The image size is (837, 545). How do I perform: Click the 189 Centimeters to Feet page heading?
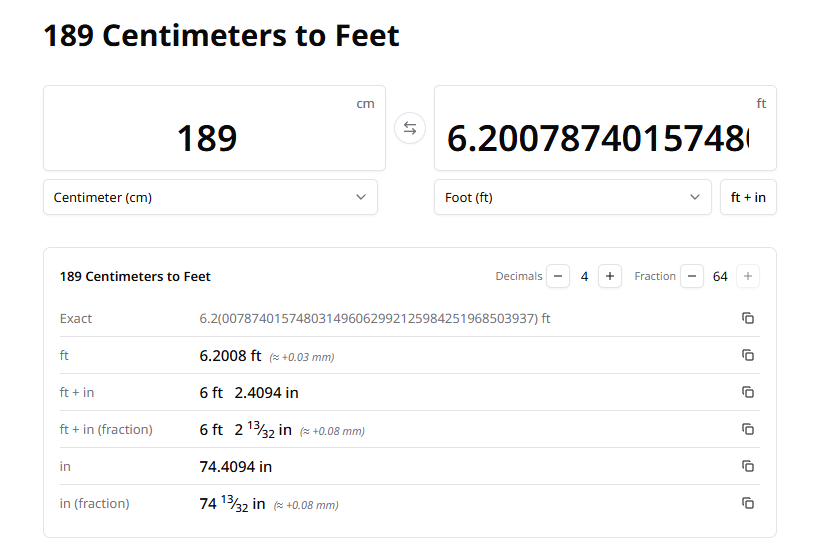tap(222, 36)
